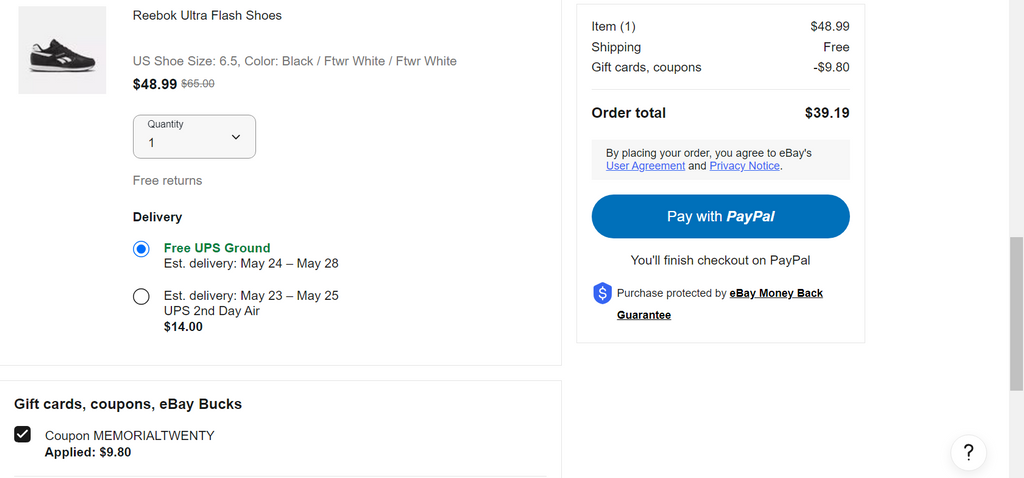Click the chevron arrow in Quantity selector

(x=236, y=137)
